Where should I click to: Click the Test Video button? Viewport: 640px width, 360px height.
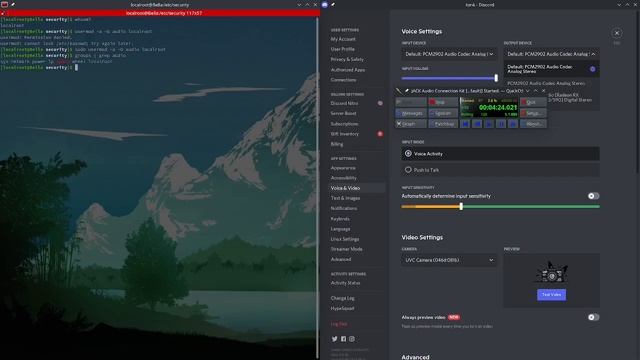(551, 295)
